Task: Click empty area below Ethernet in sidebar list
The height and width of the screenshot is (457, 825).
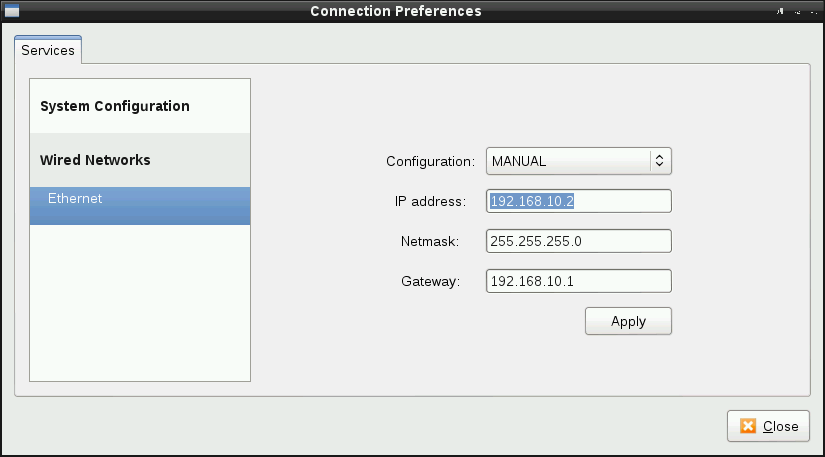Action: tap(140, 302)
